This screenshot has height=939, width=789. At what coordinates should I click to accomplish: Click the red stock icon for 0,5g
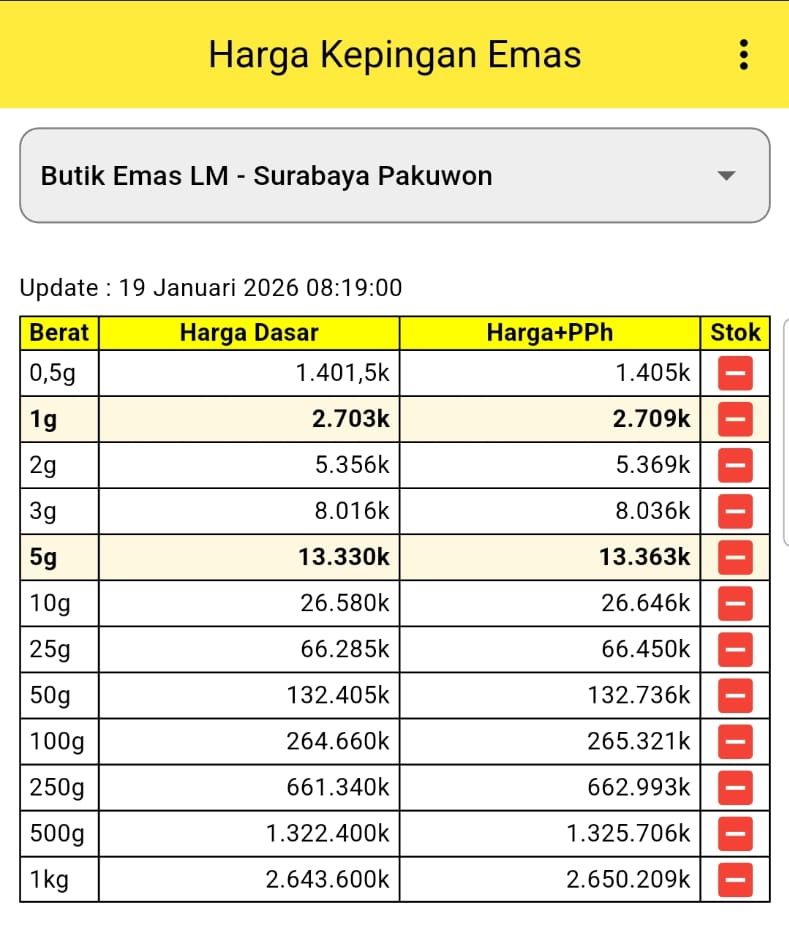click(x=735, y=374)
